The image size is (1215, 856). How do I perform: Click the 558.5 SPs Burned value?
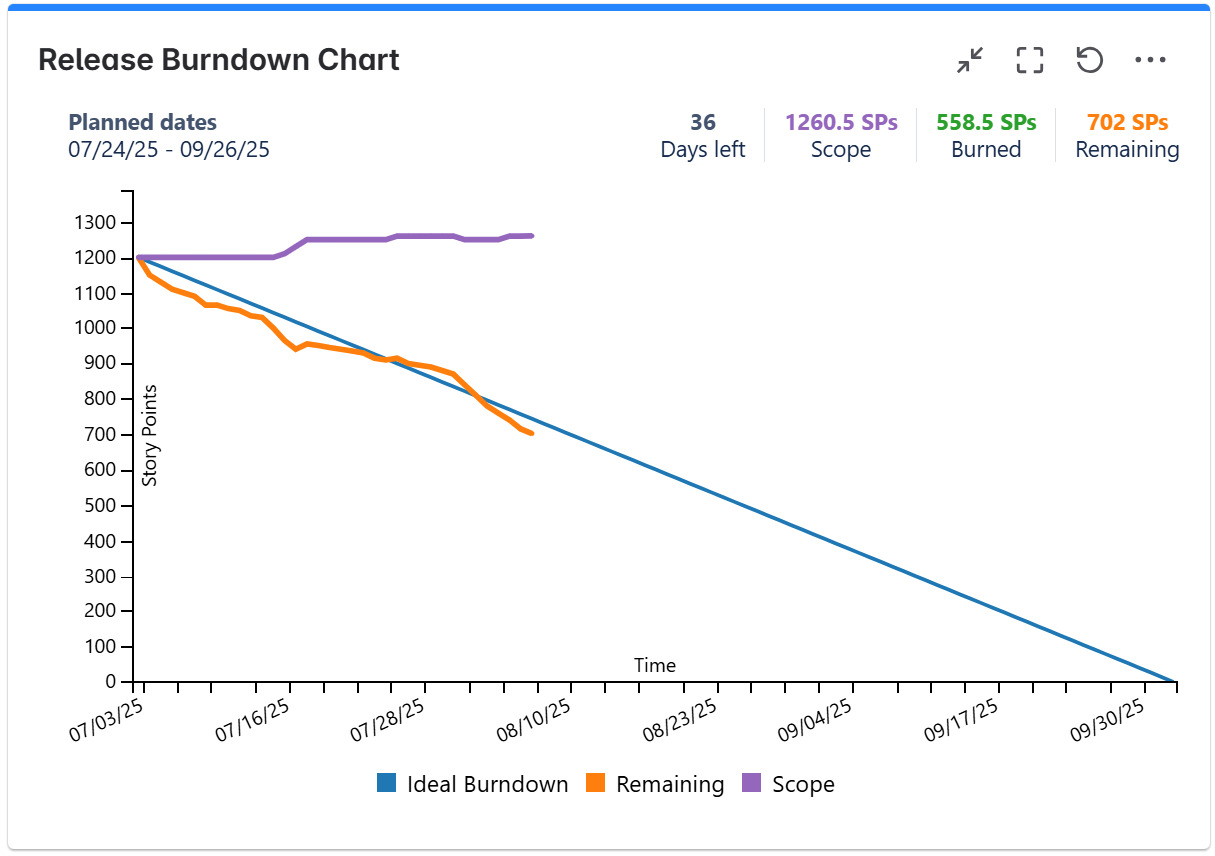click(x=986, y=123)
